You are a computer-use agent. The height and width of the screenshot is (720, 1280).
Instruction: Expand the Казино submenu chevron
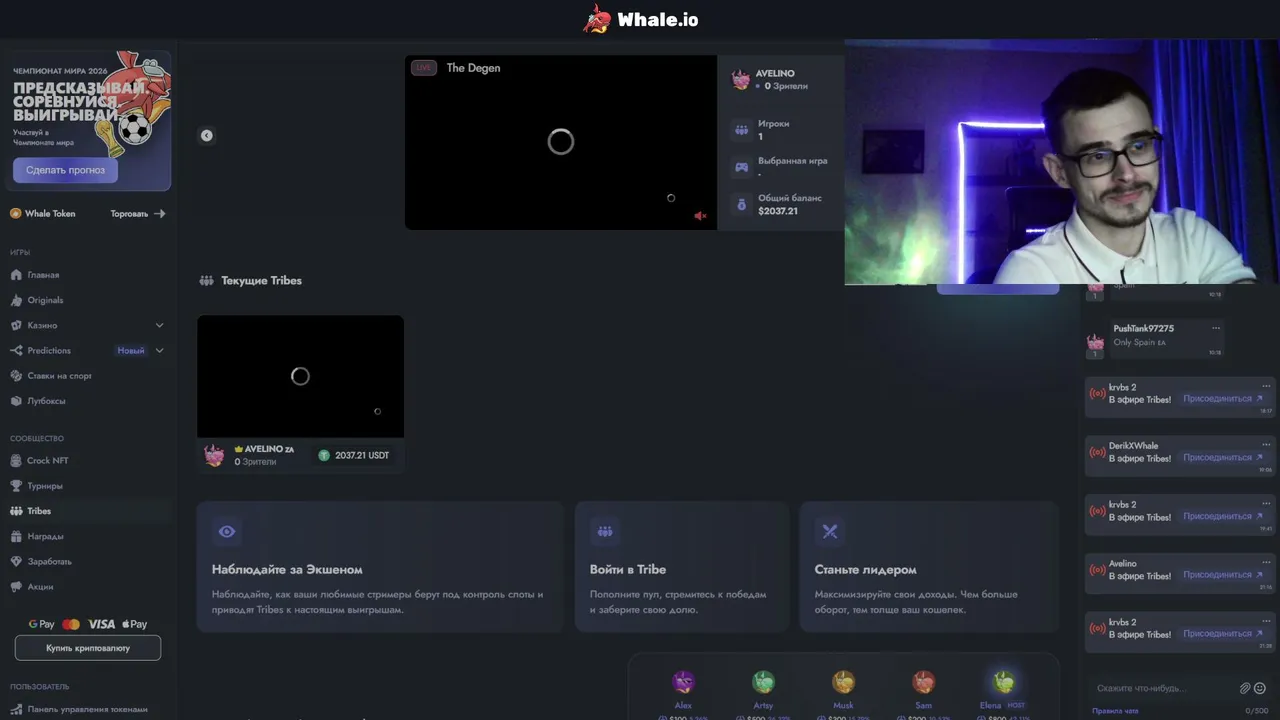(x=159, y=325)
